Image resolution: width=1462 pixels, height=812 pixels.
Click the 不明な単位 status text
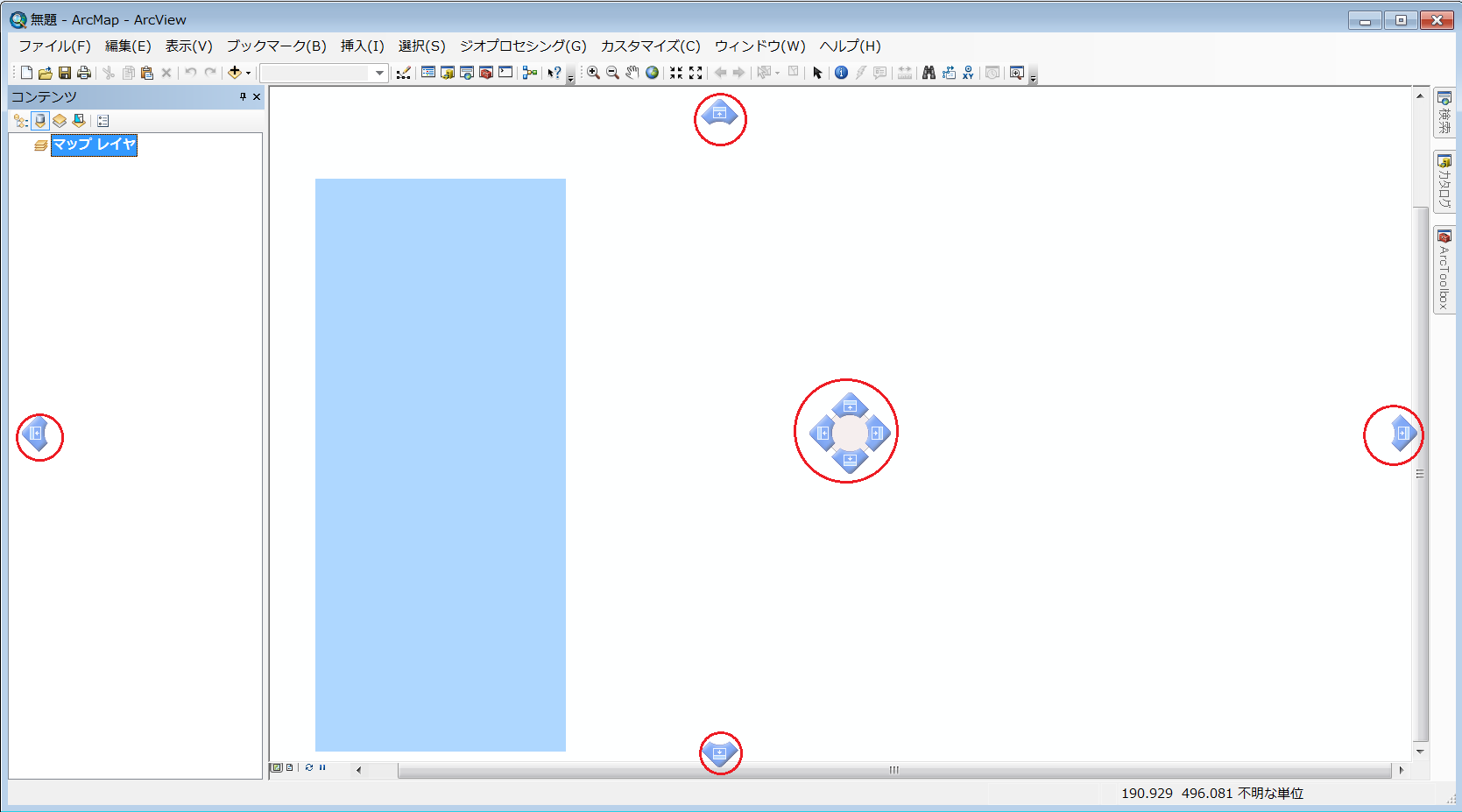pyautogui.click(x=1270, y=794)
